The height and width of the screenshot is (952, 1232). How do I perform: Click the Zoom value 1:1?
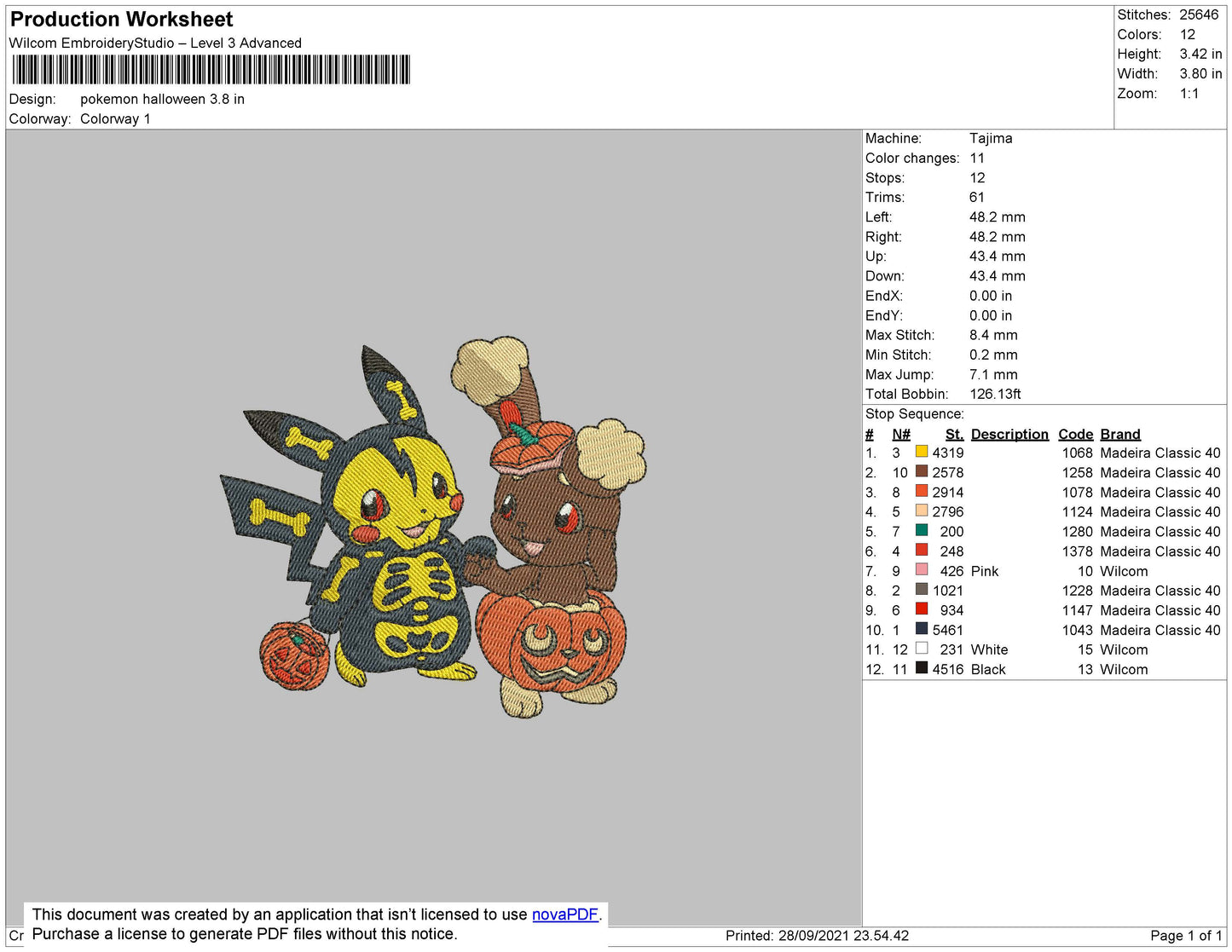(1189, 93)
